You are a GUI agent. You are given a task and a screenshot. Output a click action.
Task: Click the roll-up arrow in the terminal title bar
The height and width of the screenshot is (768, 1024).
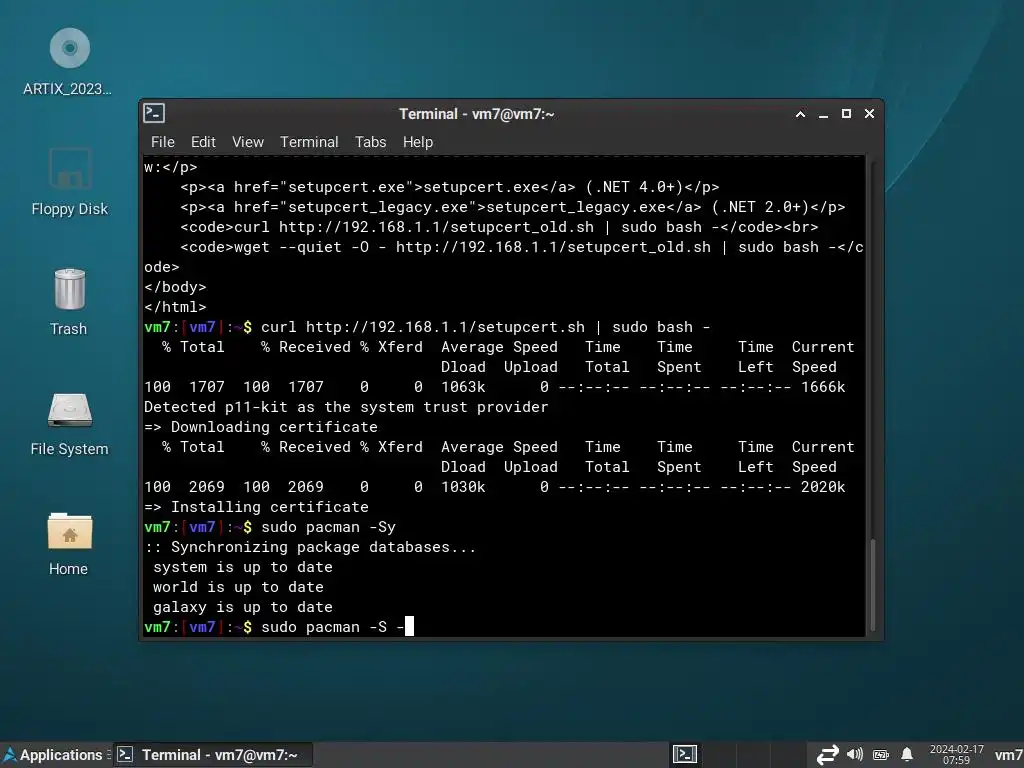point(801,114)
